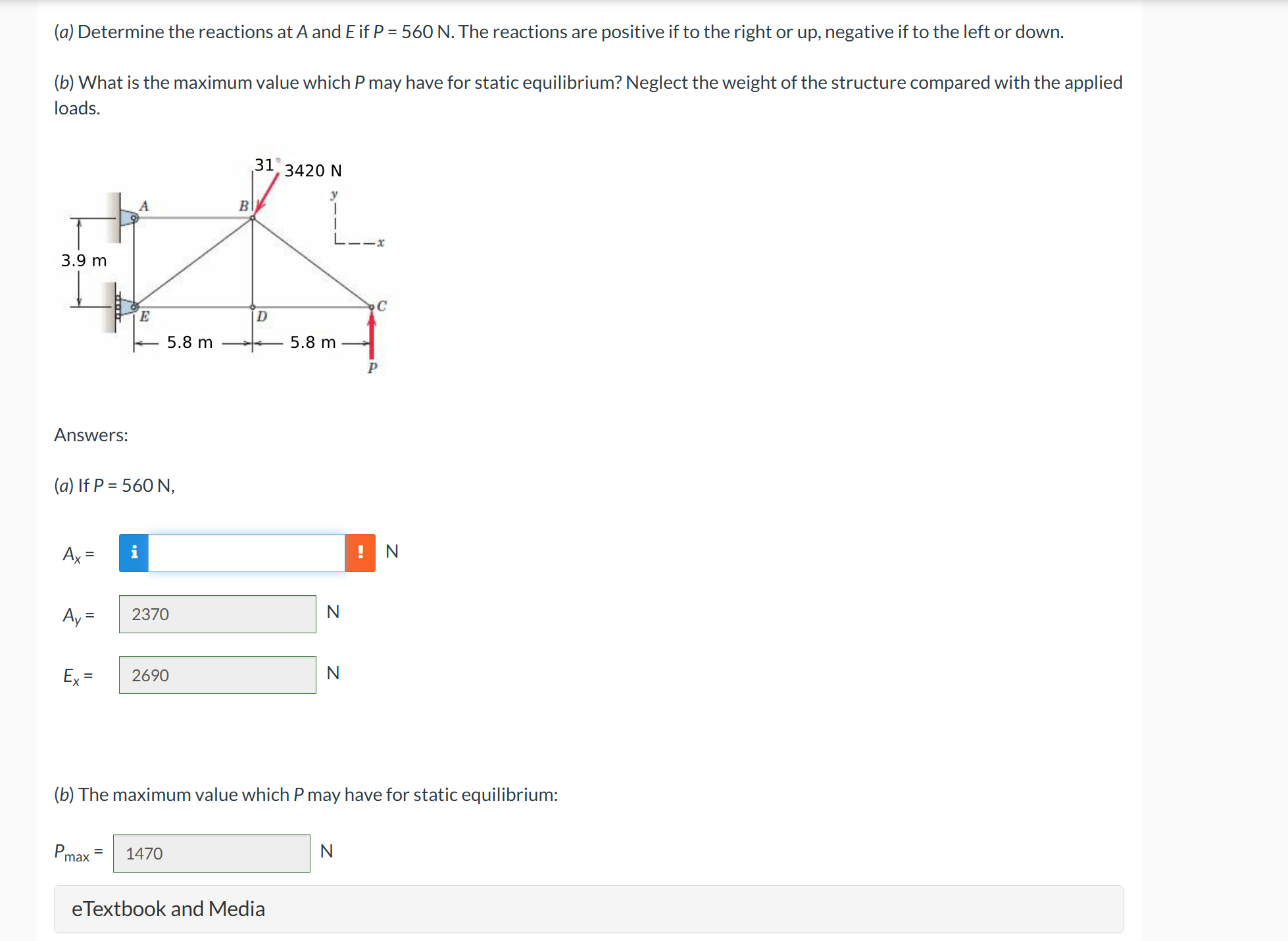This screenshot has height=941, width=1288.
Task: Collapse the Answers section heading
Action: coord(91,435)
